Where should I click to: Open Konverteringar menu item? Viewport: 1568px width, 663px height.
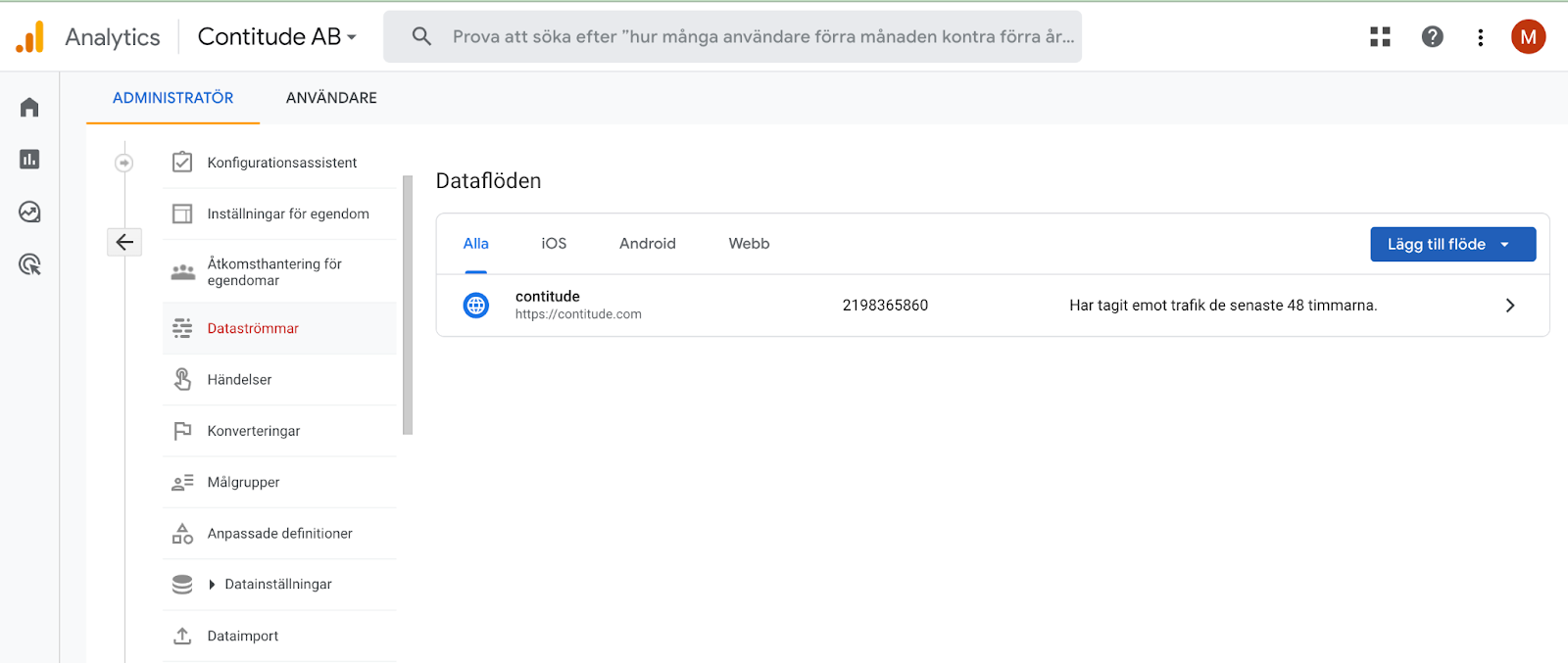point(279,431)
